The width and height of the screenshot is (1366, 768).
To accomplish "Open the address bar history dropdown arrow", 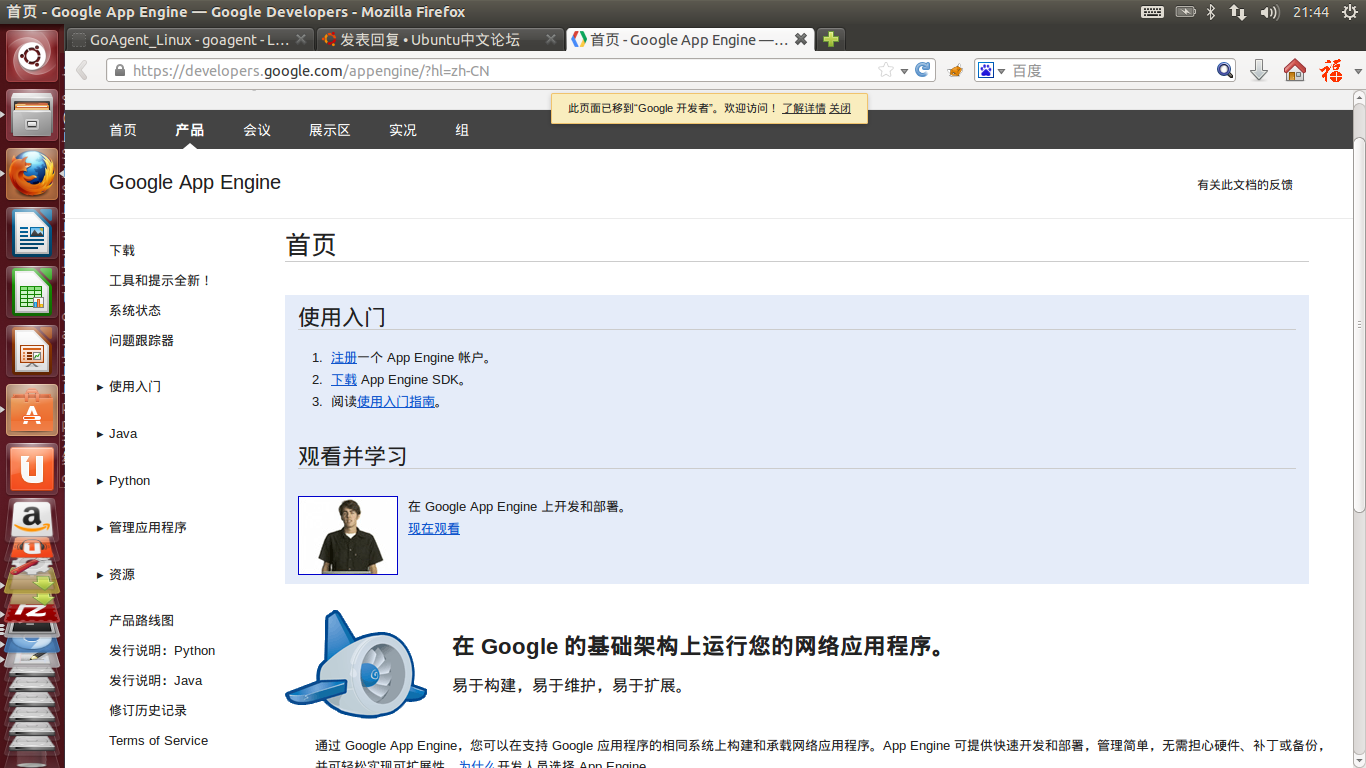I will point(904,71).
